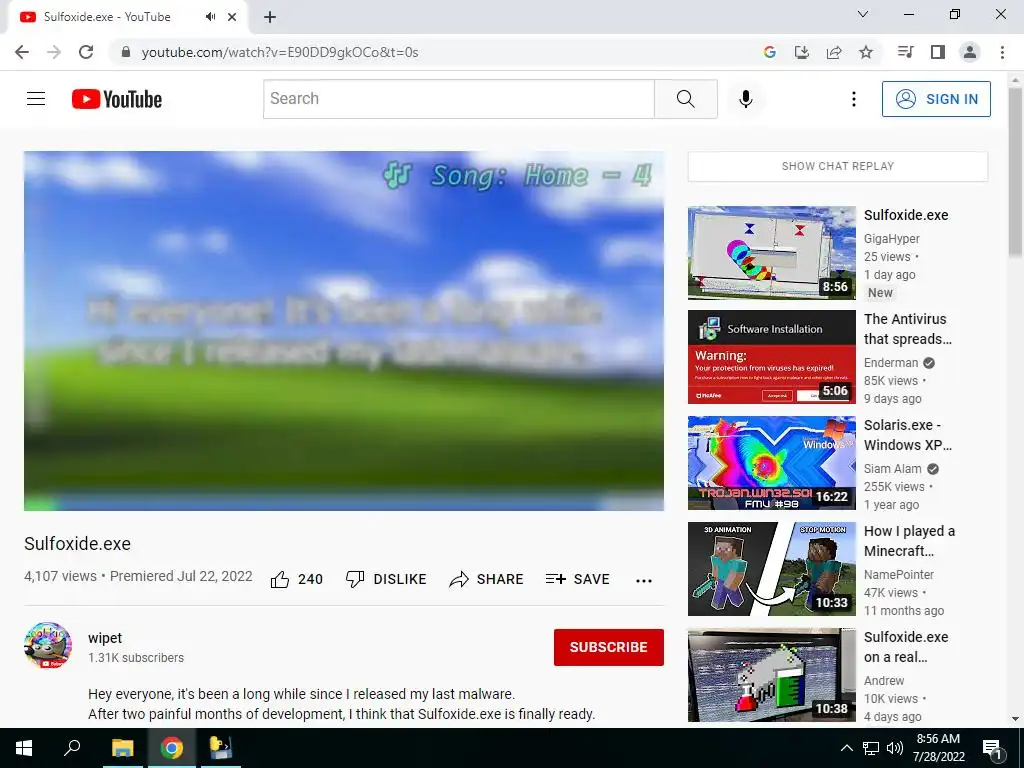Reload the YouTube page
The height and width of the screenshot is (768, 1024).
click(86, 52)
